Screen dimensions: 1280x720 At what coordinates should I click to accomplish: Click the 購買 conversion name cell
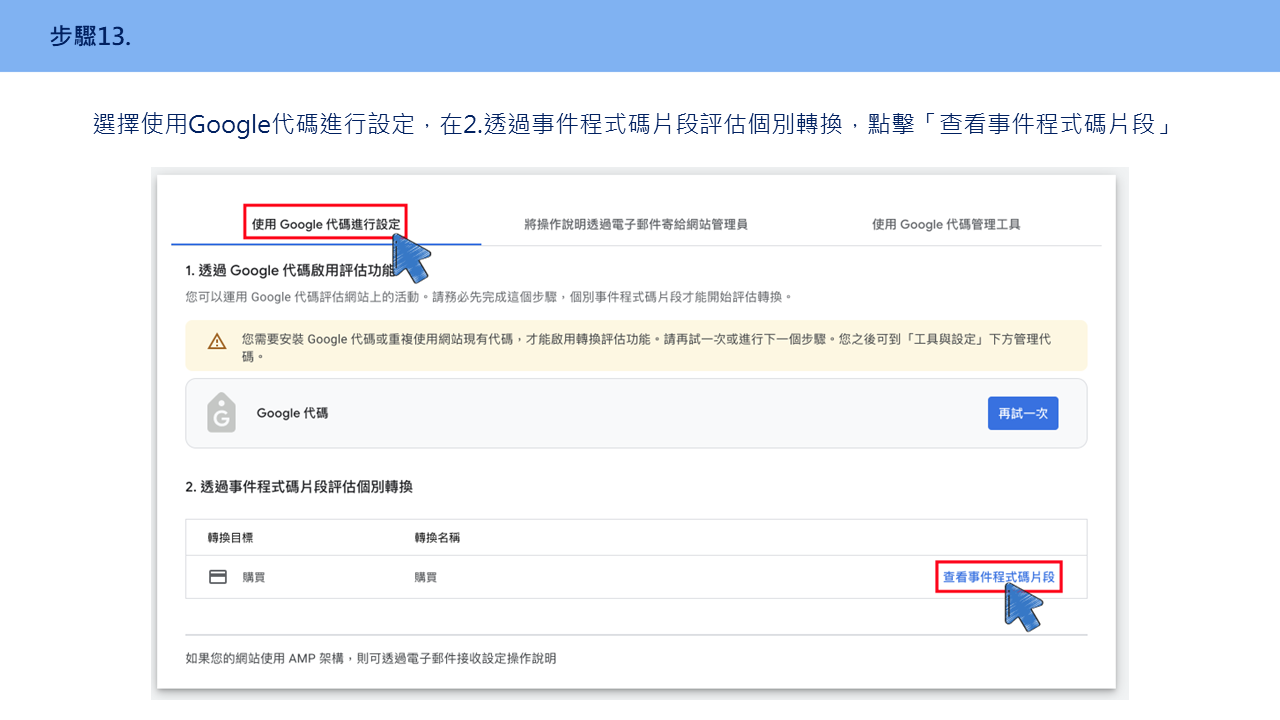pos(425,578)
